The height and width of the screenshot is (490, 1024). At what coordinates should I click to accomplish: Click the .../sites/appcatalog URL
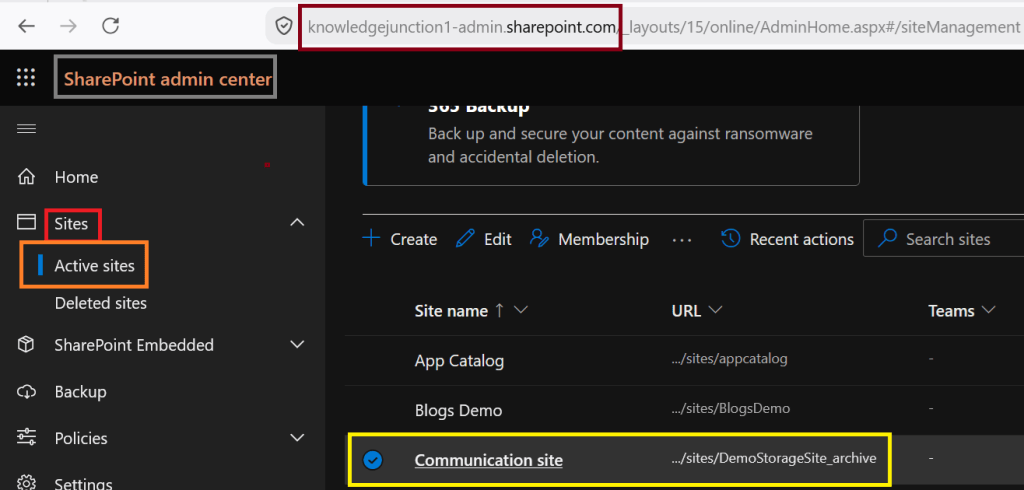tap(729, 359)
